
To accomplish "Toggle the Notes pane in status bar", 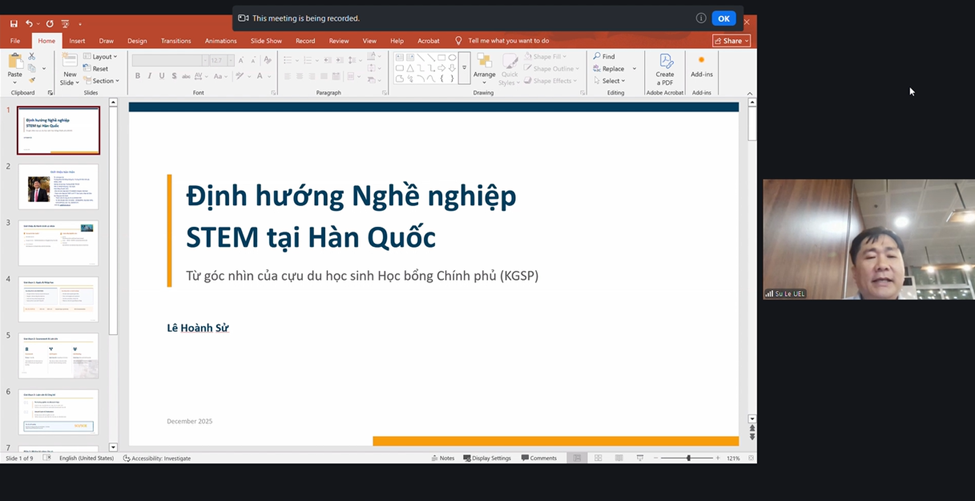I will (442, 458).
